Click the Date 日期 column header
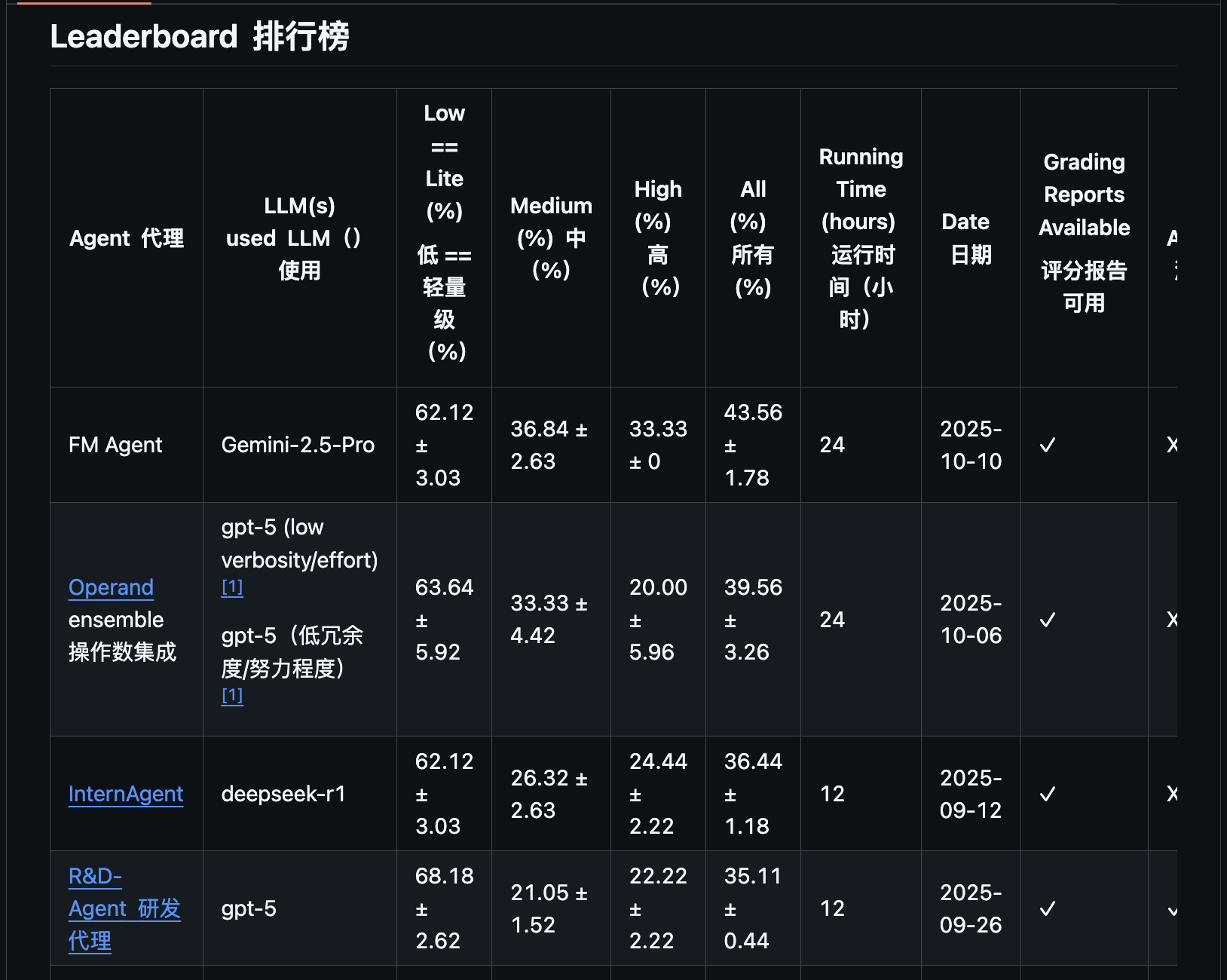1227x980 pixels. (x=971, y=238)
